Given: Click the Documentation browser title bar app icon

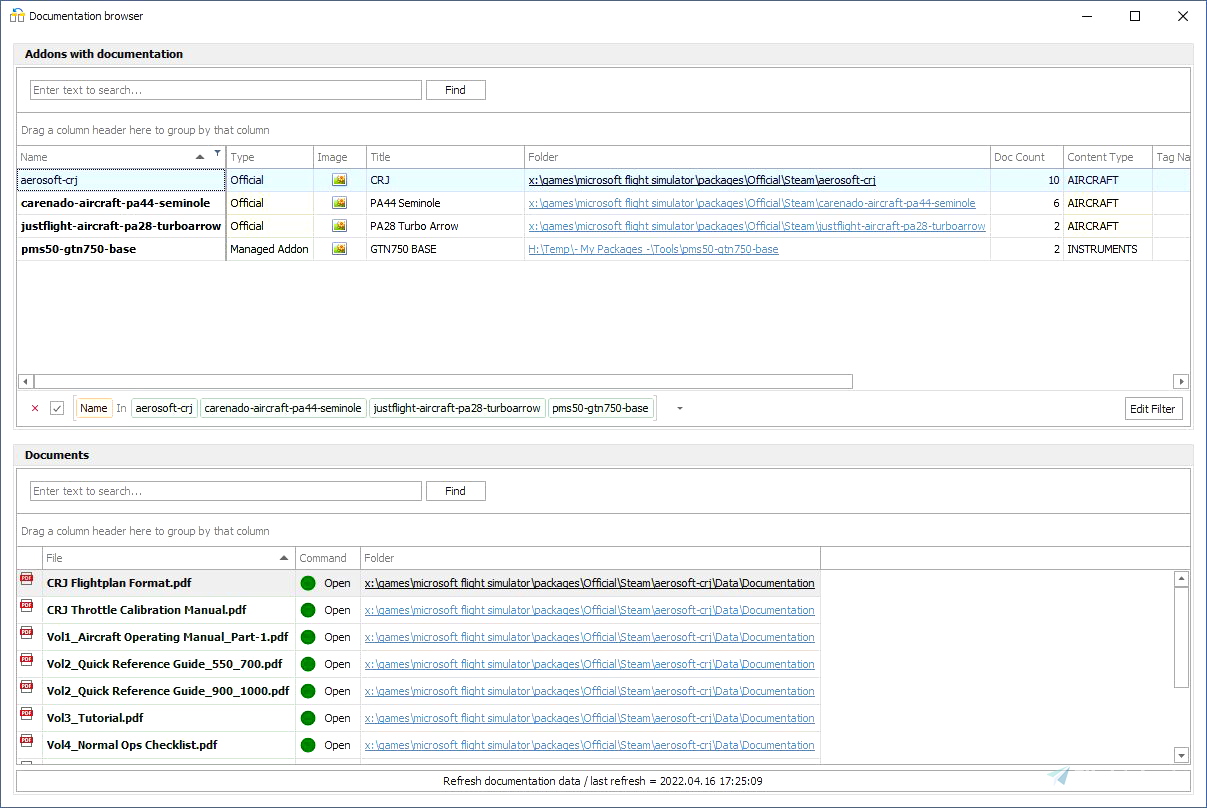Looking at the screenshot, I should point(17,16).
